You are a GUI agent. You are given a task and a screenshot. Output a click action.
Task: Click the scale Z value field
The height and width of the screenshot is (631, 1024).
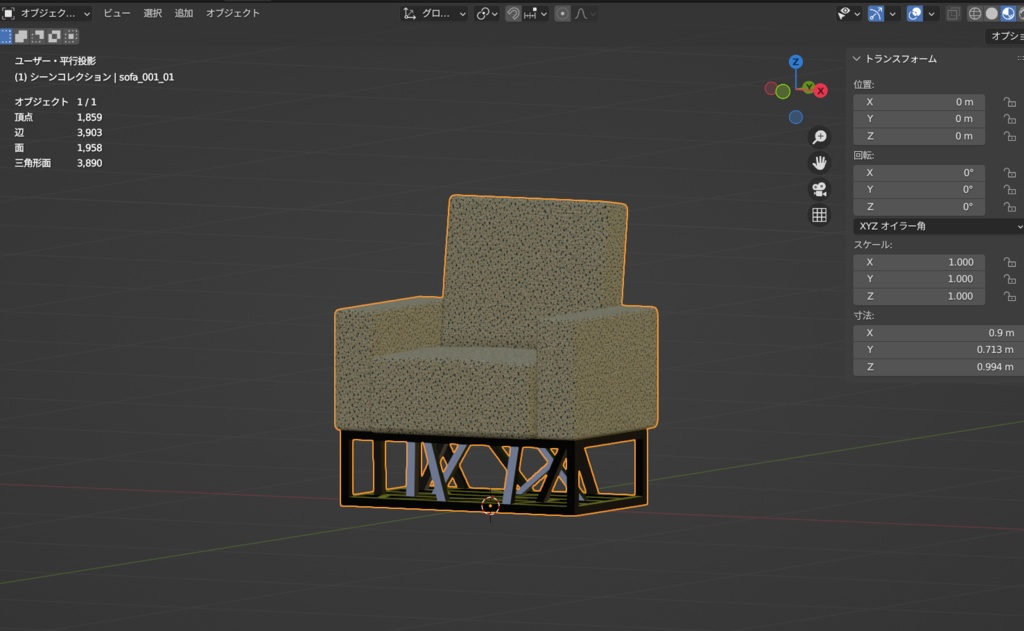coord(919,296)
